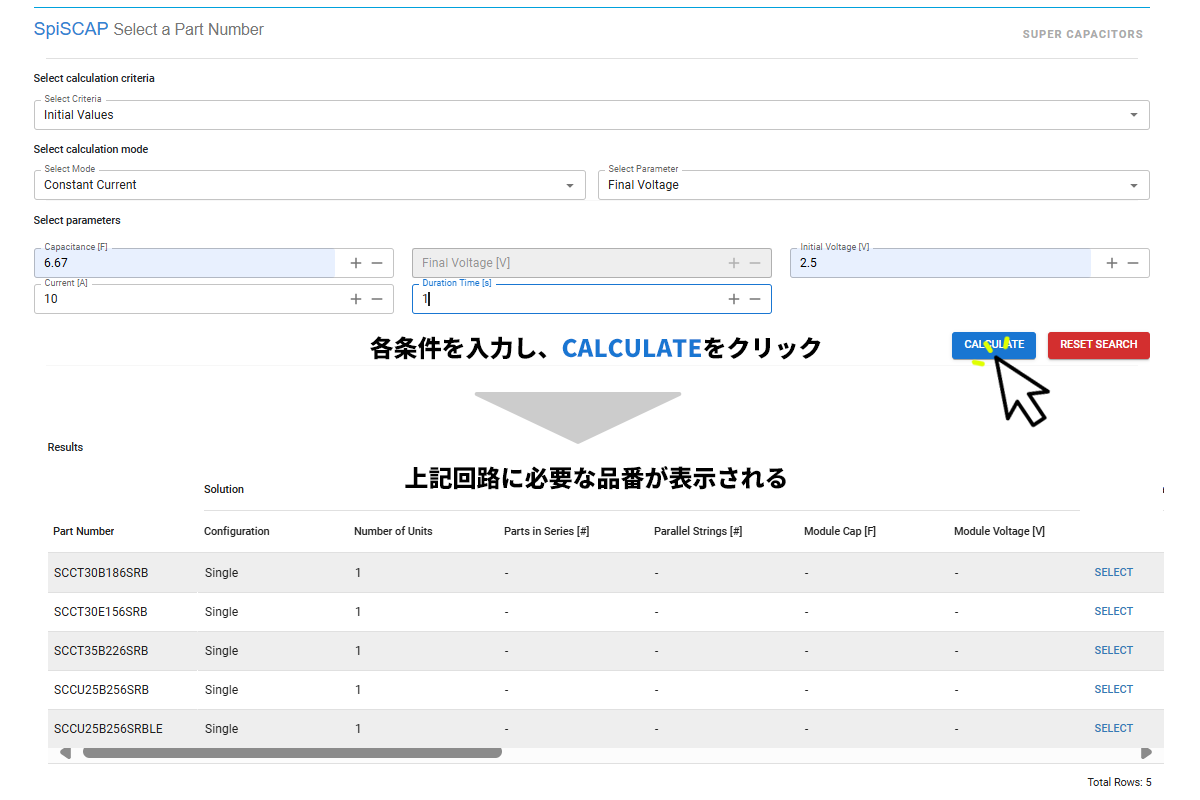The image size is (1200, 800).
Task: Click the CALCULATE button
Action: 993,345
